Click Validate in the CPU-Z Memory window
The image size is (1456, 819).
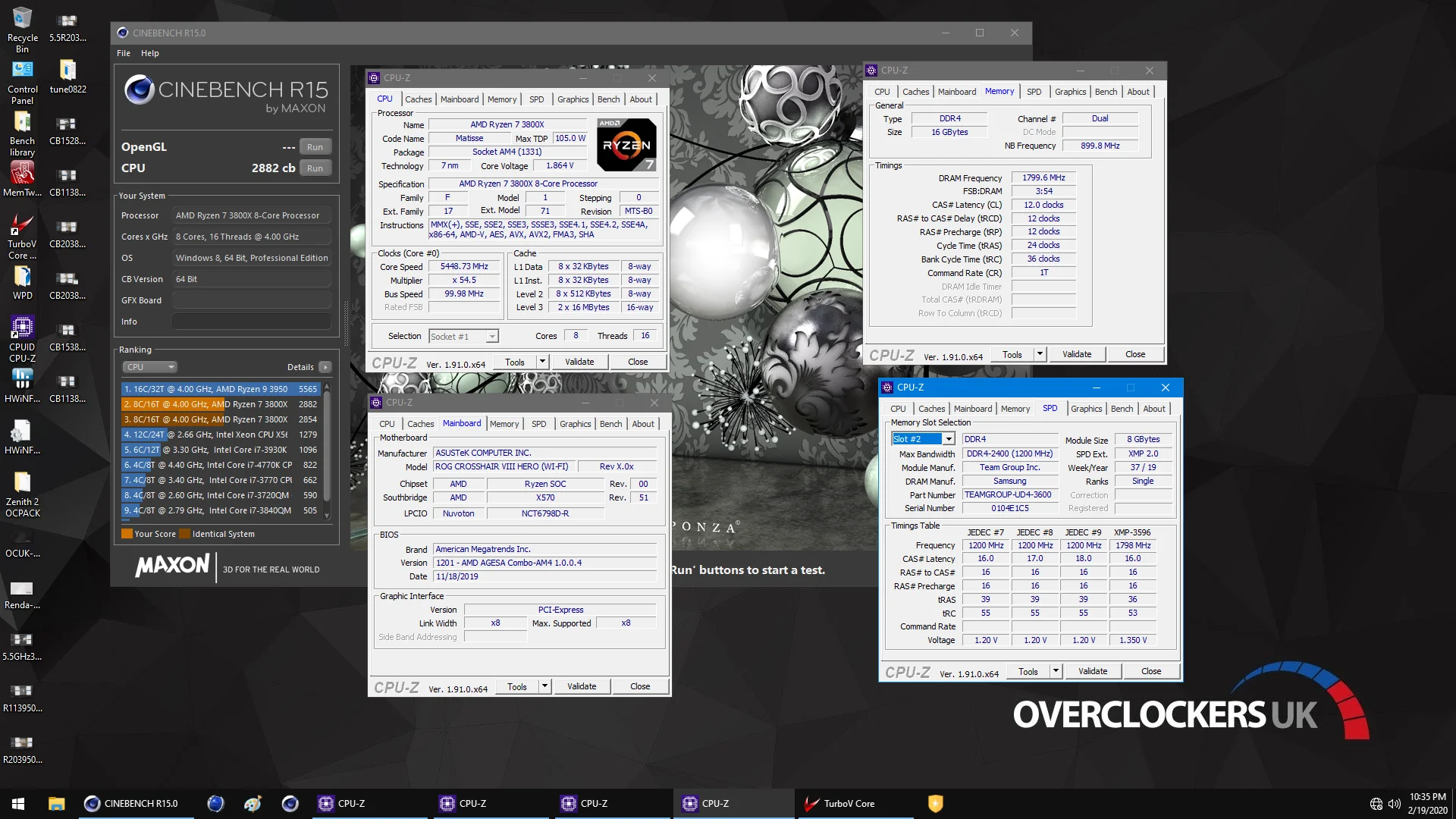[x=1077, y=355]
